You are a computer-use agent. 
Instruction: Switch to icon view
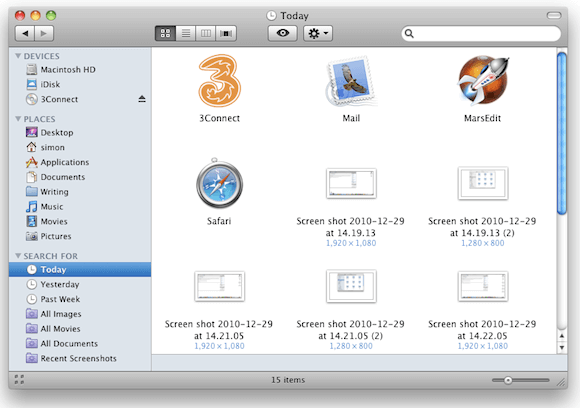pos(165,33)
